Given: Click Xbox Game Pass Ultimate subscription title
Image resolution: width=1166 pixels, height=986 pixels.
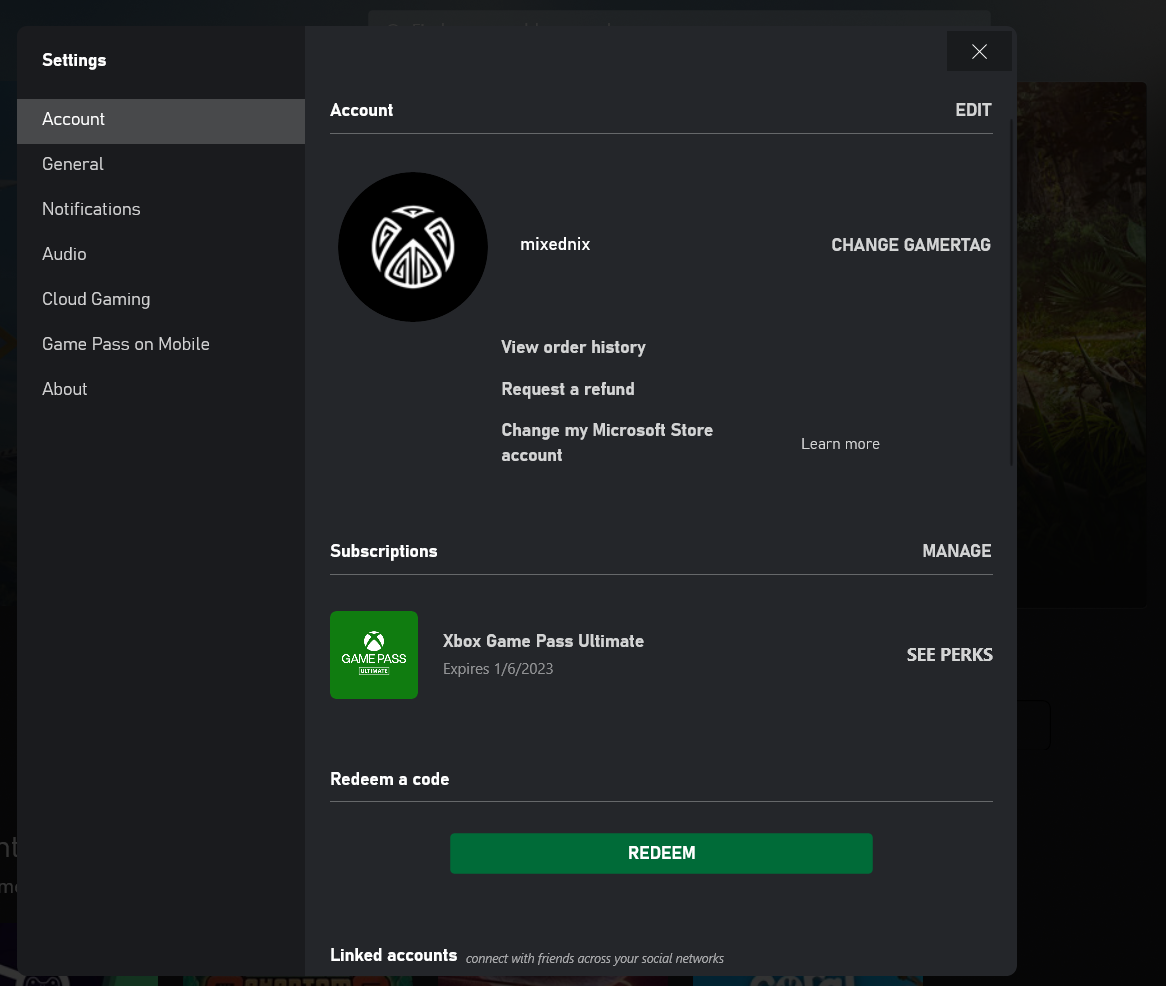Looking at the screenshot, I should pos(543,641).
